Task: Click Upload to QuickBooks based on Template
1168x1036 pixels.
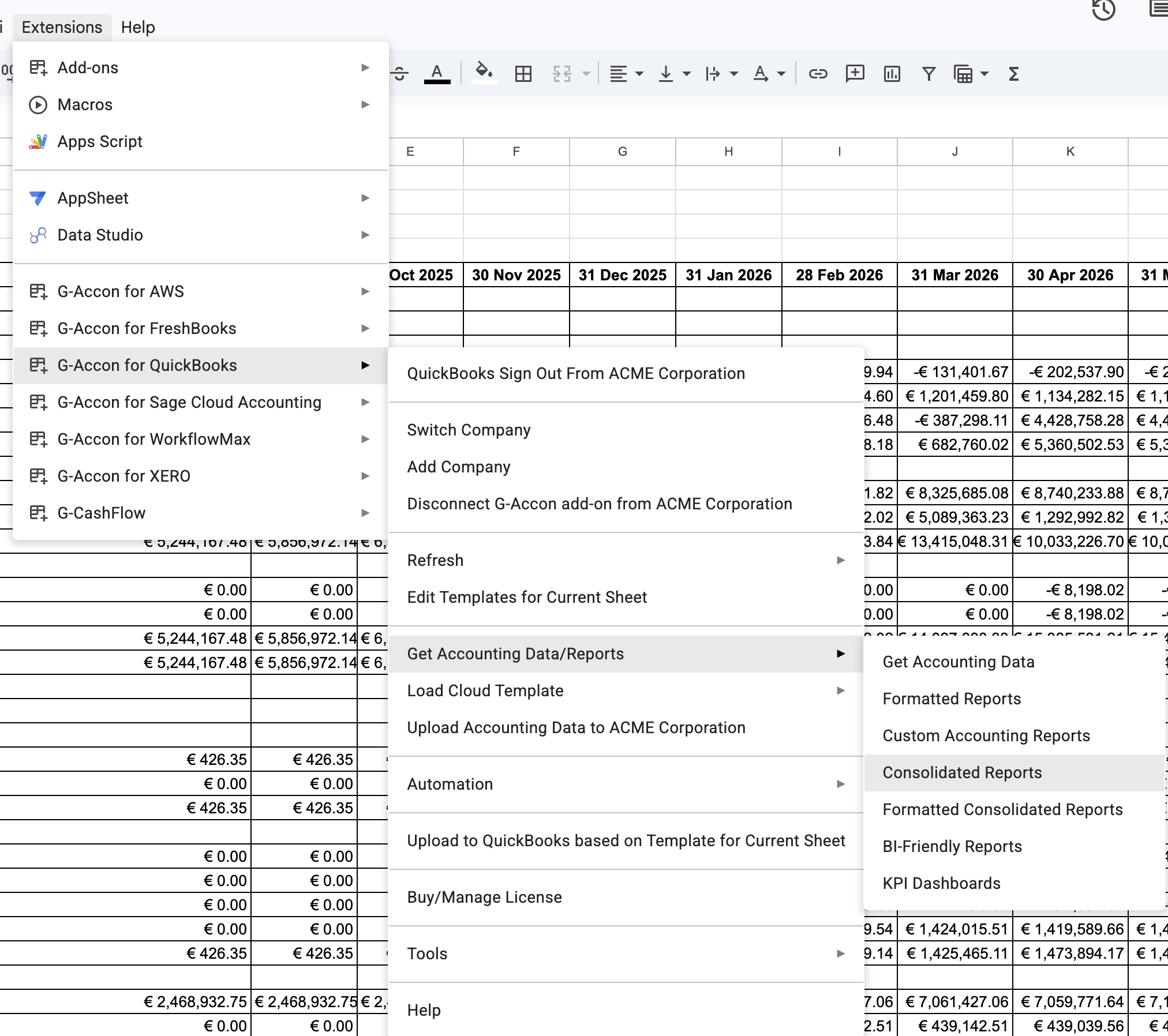Action: coord(626,840)
